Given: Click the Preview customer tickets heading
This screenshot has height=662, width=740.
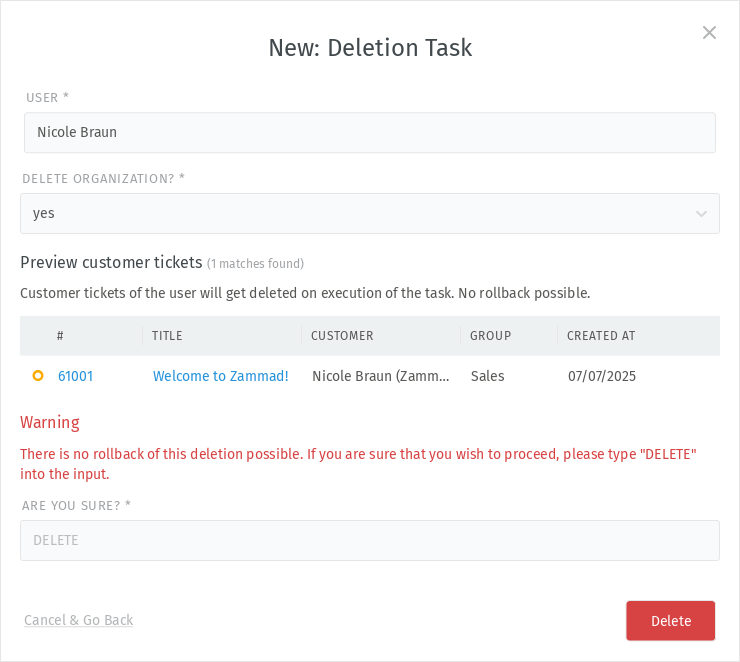Looking at the screenshot, I should [111, 262].
